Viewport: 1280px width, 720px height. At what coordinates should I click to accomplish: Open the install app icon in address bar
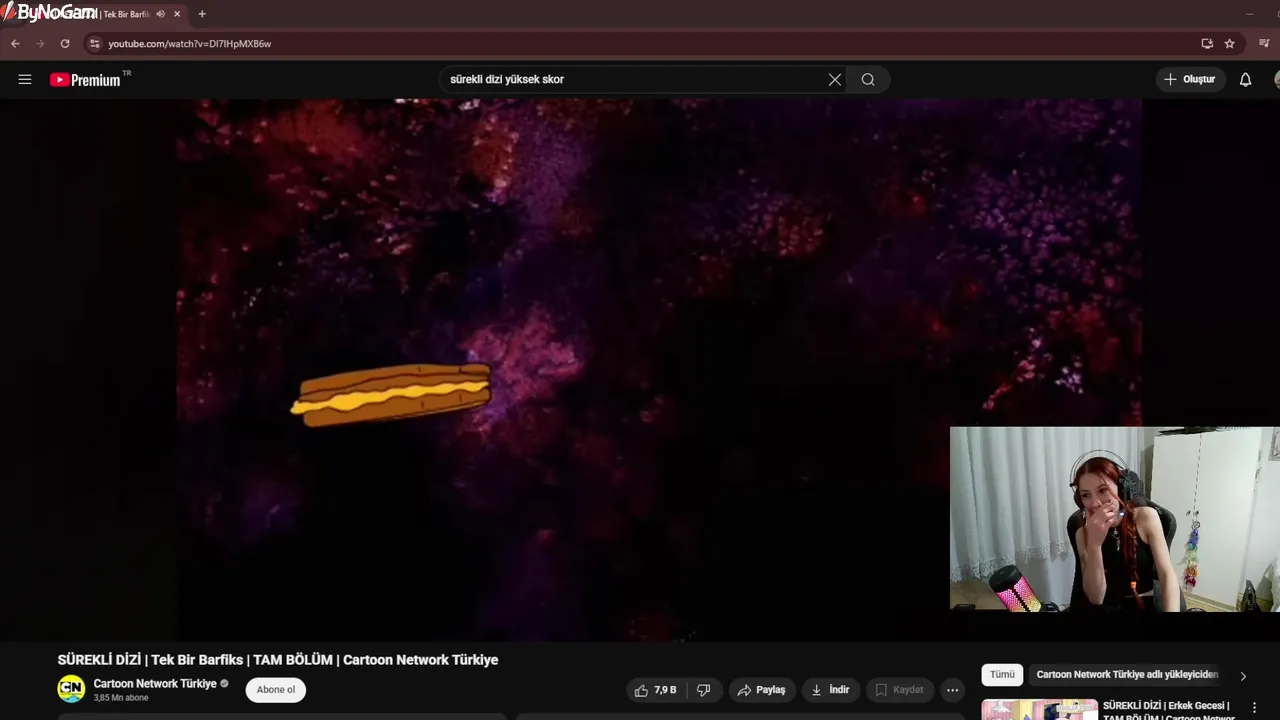coord(1207,44)
